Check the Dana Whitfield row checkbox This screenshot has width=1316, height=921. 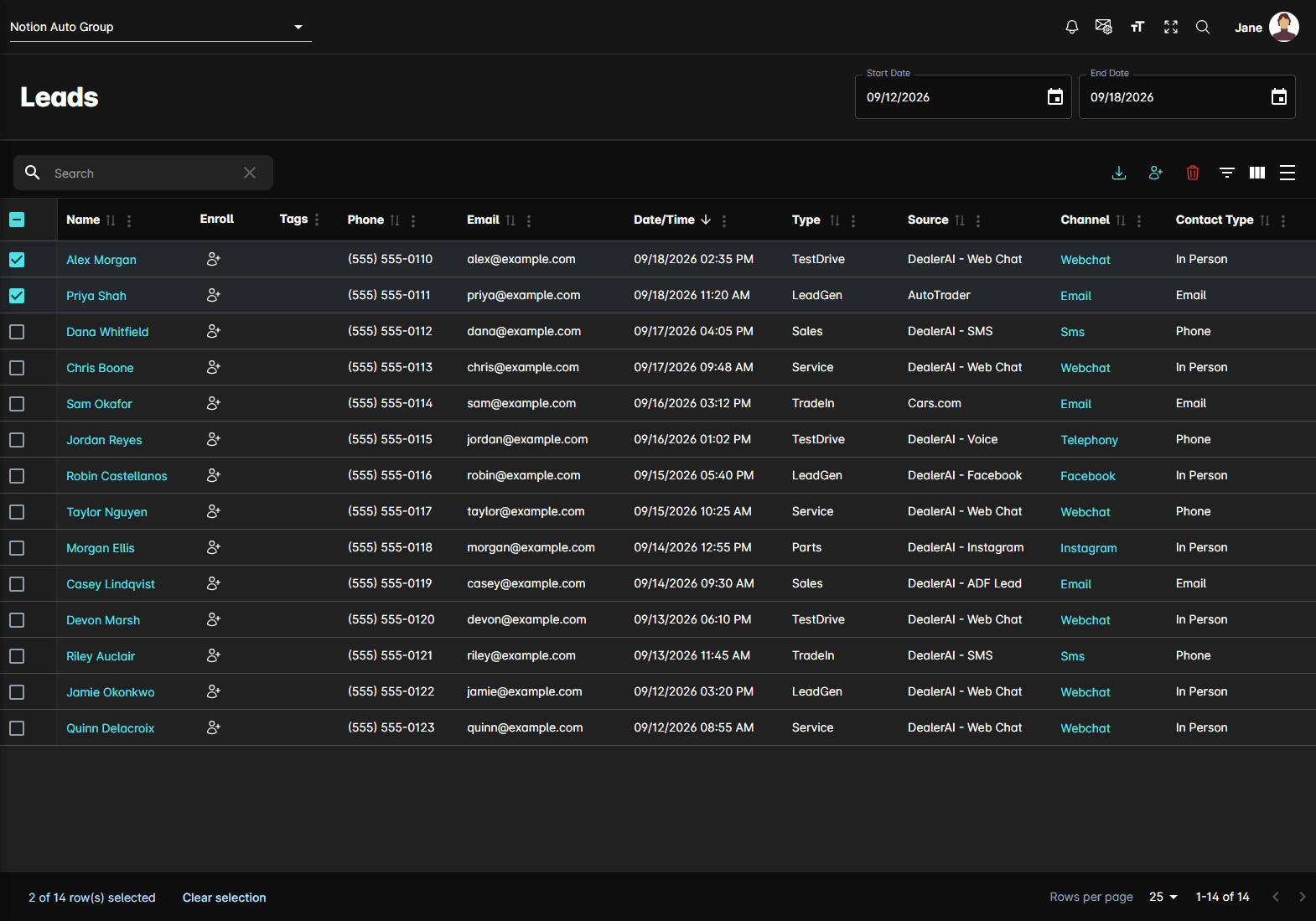[x=17, y=332]
